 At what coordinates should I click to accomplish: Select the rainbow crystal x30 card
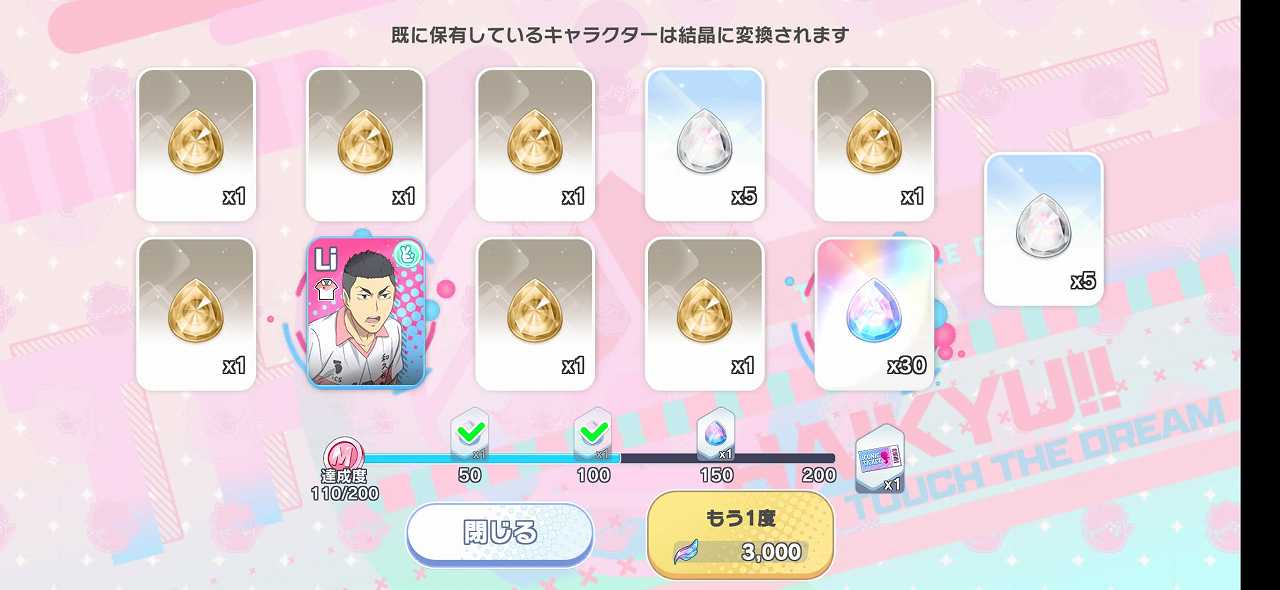pyautogui.click(x=874, y=313)
